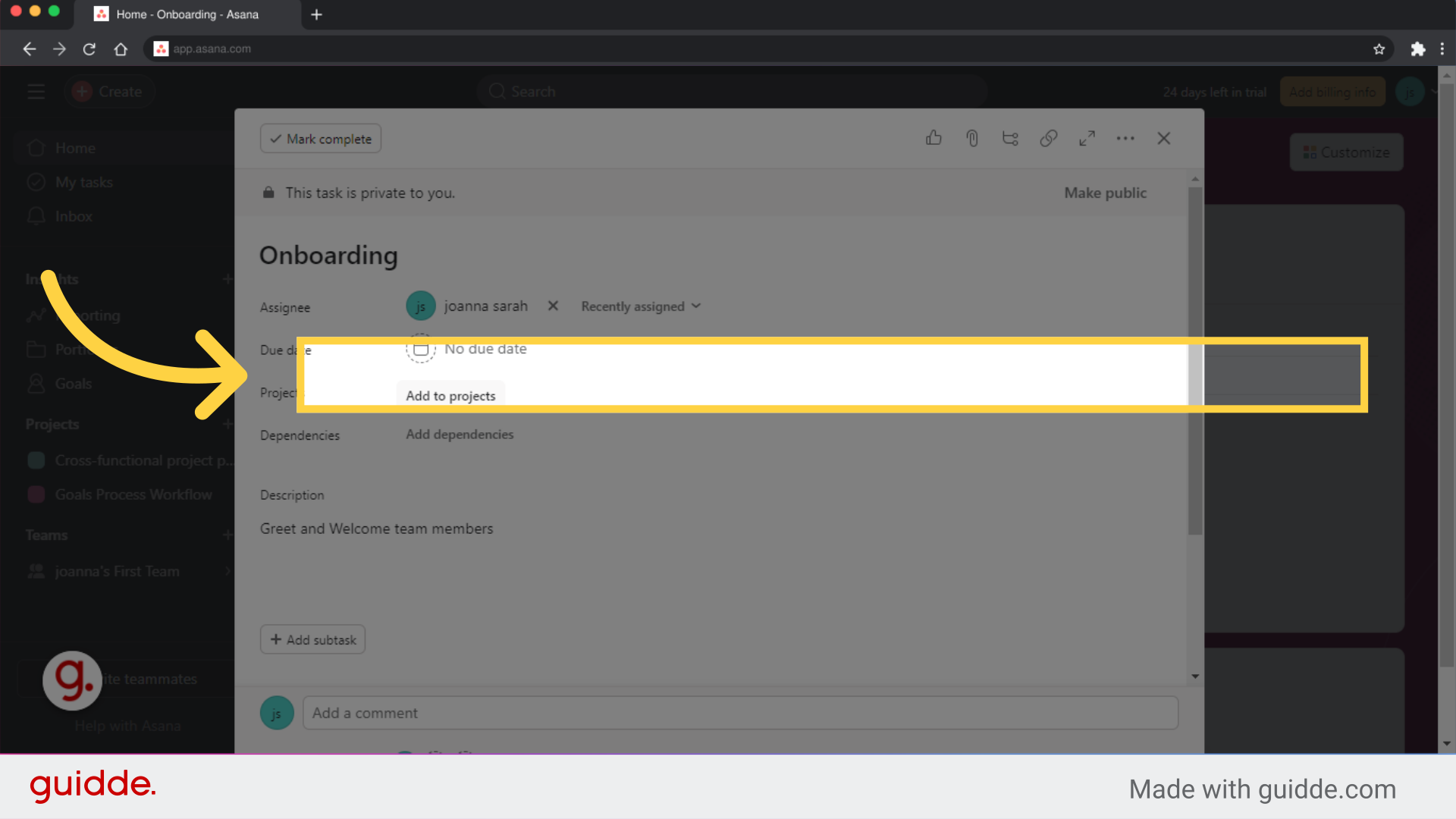
Task: Open the task in full screen view
Action: (1087, 138)
